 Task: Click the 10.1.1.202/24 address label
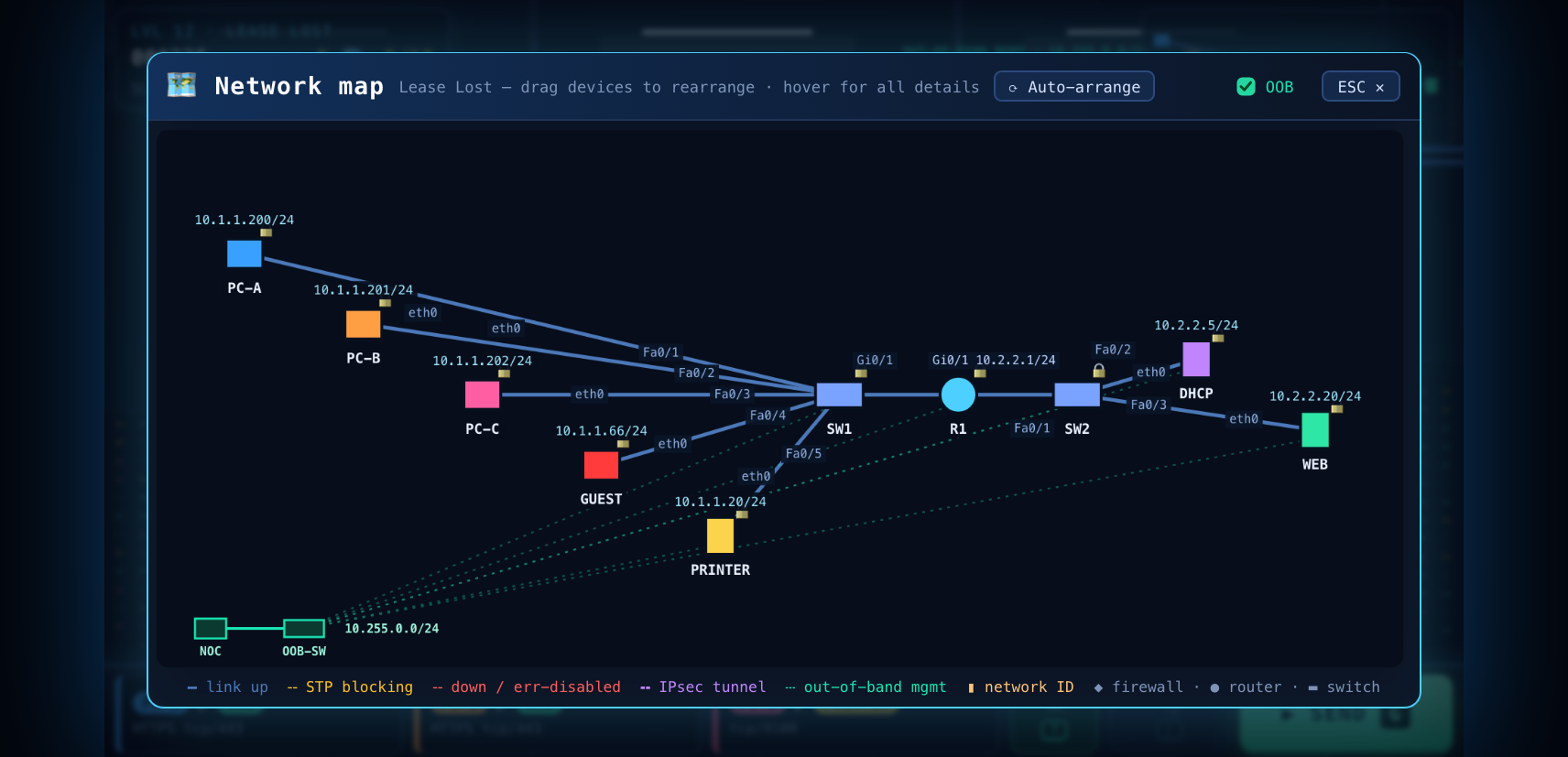point(483,361)
